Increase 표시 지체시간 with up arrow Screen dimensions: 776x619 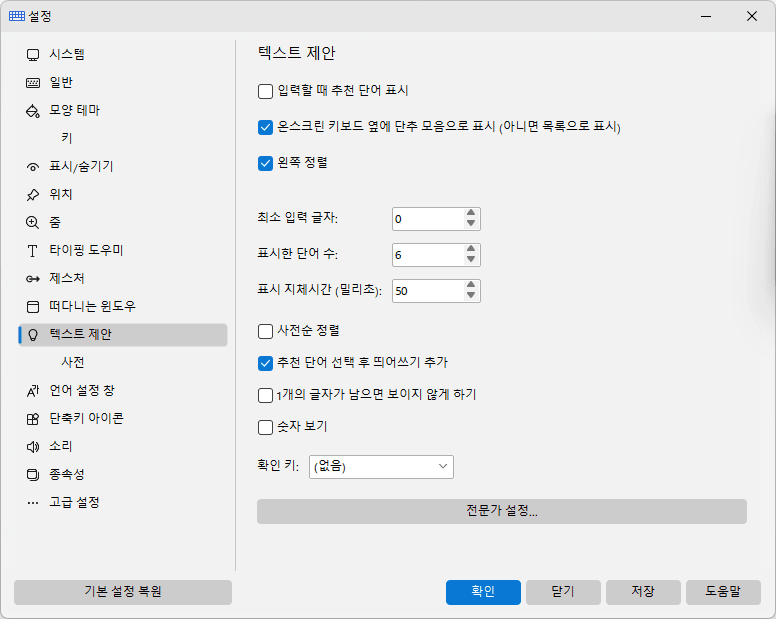coord(471,286)
